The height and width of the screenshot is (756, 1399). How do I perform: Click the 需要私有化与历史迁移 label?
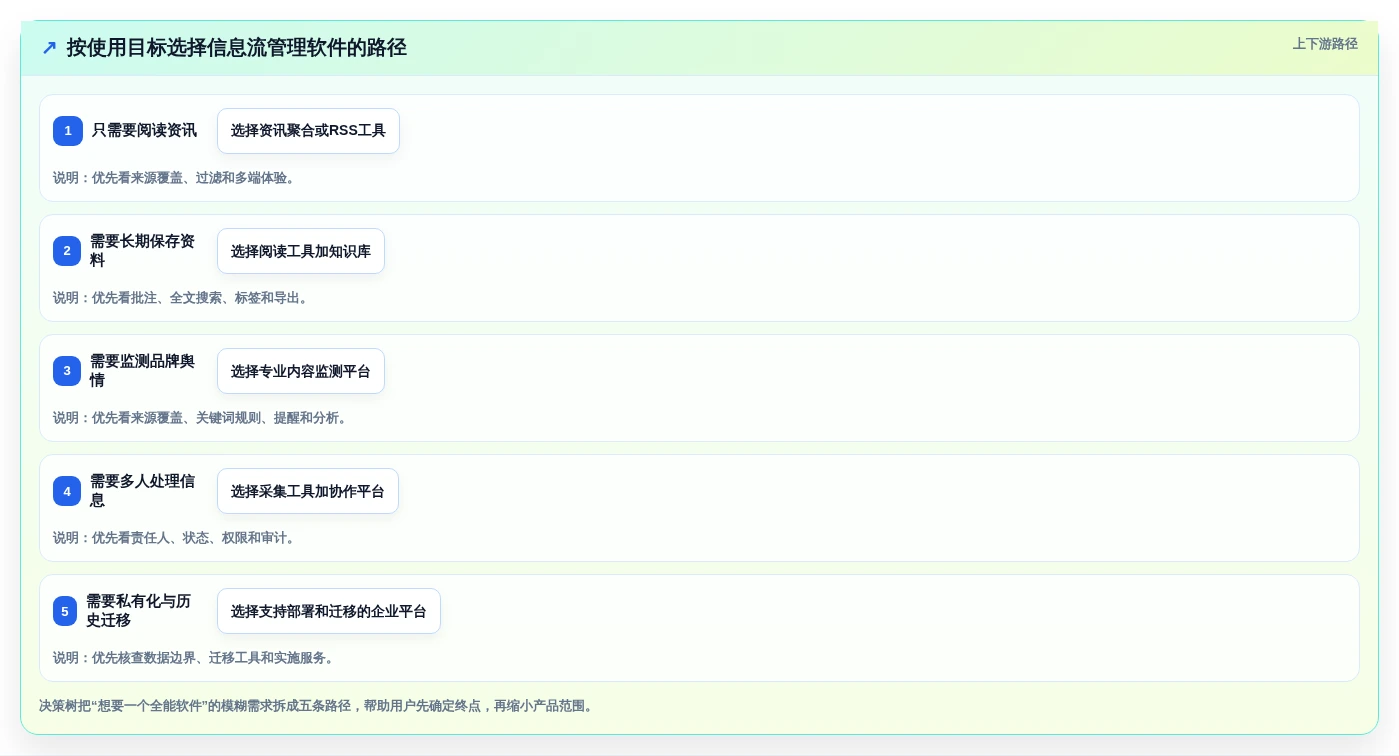coord(139,611)
